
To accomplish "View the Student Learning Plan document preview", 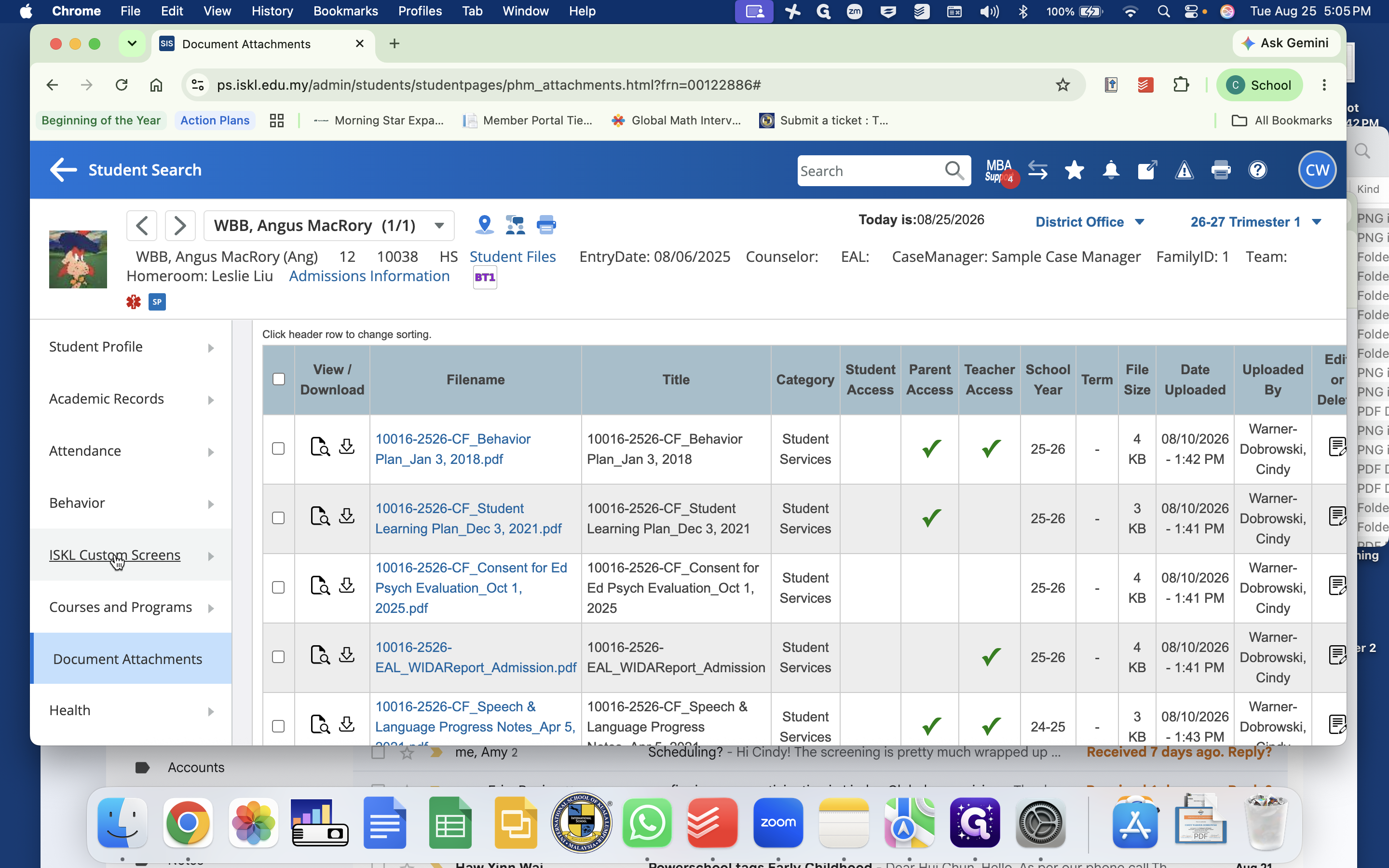I will (x=320, y=516).
